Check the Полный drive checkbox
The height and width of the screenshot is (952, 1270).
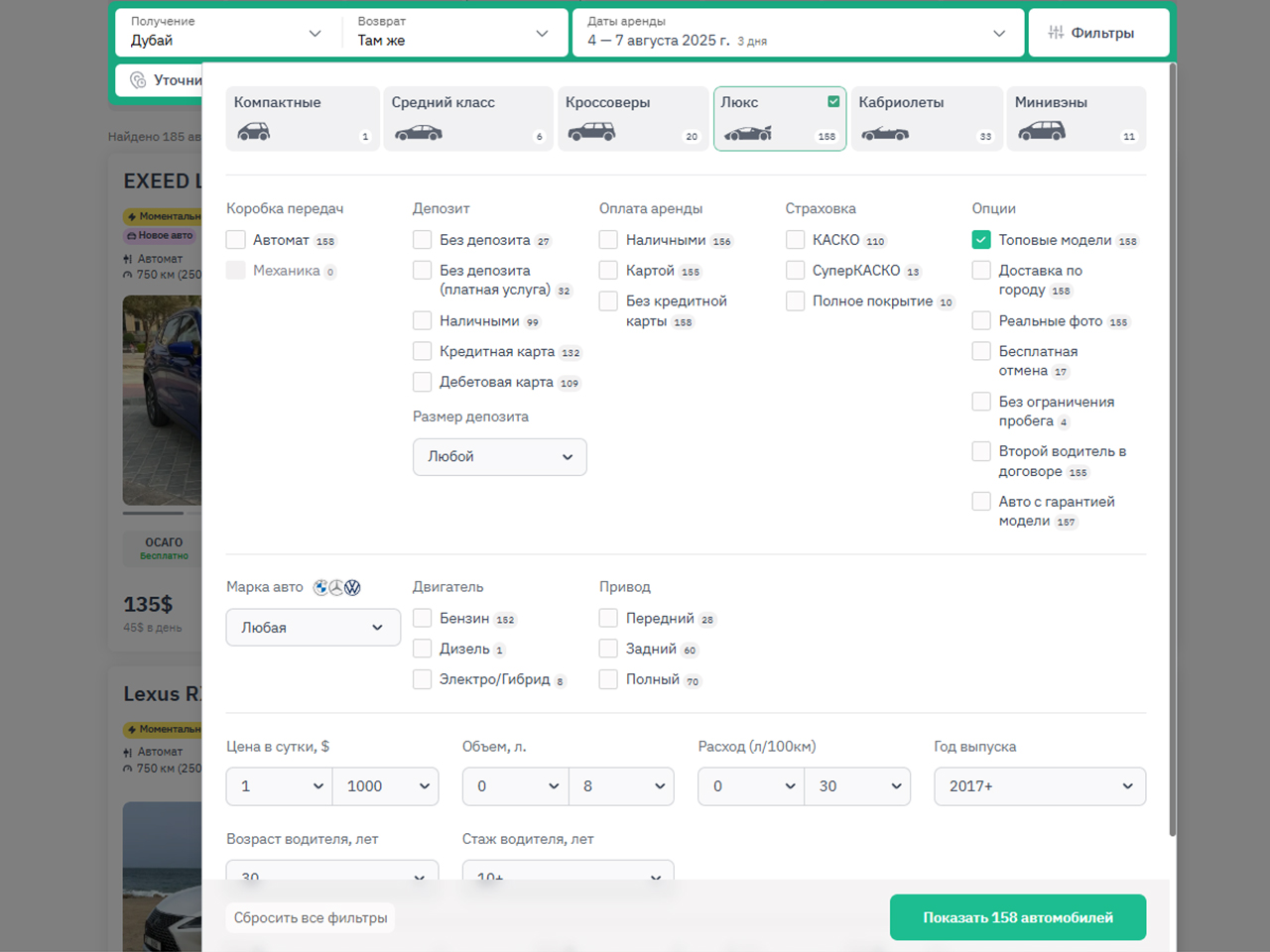(x=609, y=679)
